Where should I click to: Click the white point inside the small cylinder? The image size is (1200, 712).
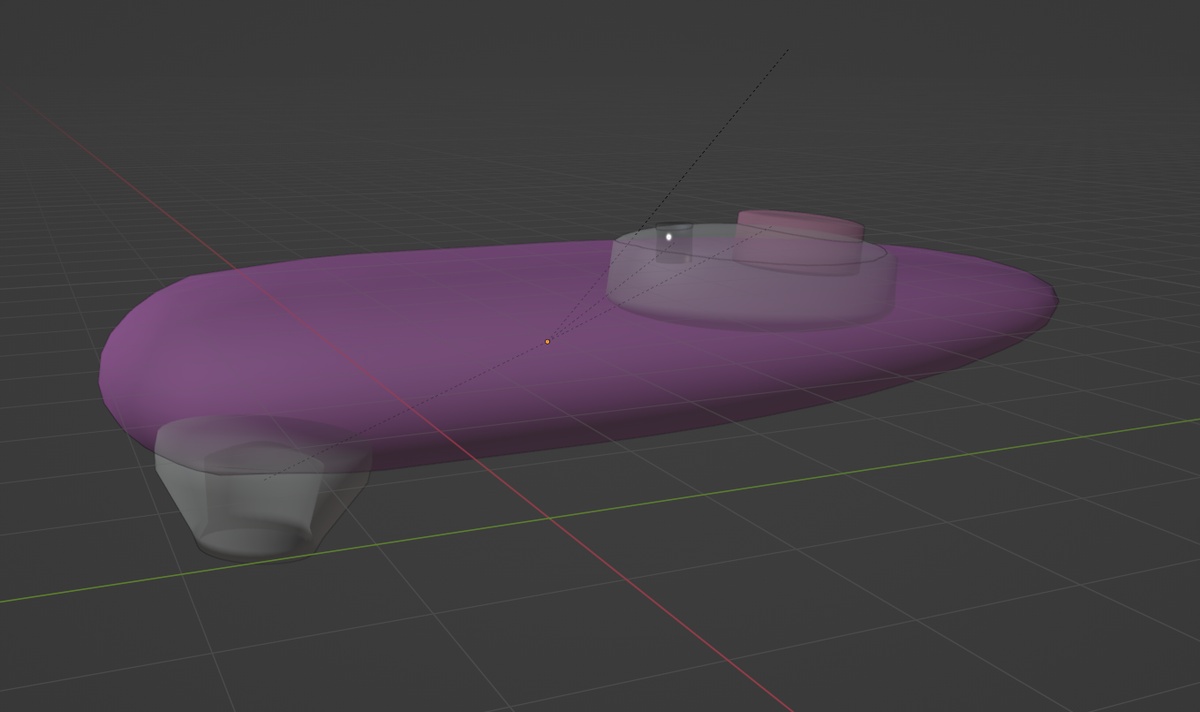click(669, 237)
